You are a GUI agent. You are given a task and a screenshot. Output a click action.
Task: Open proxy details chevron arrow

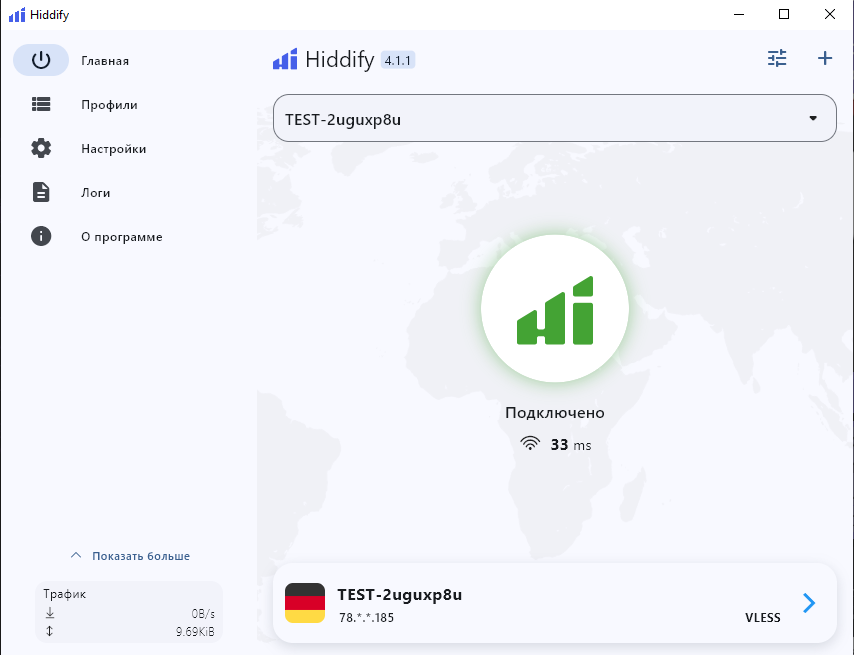[809, 603]
